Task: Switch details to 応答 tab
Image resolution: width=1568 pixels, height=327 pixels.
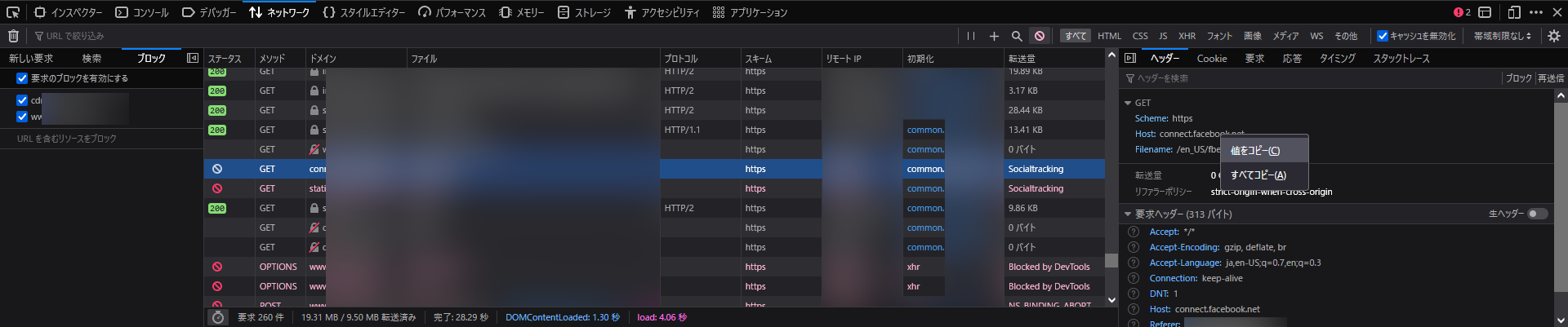Action: (1292, 58)
